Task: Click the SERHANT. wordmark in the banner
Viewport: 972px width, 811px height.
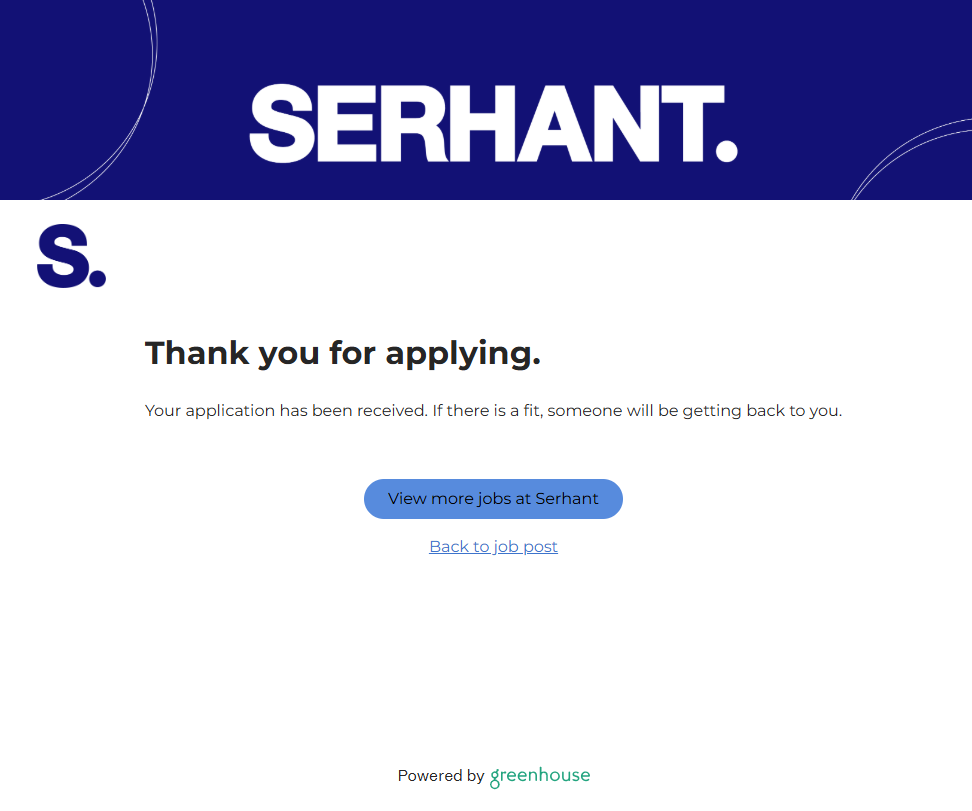Action: 493,123
